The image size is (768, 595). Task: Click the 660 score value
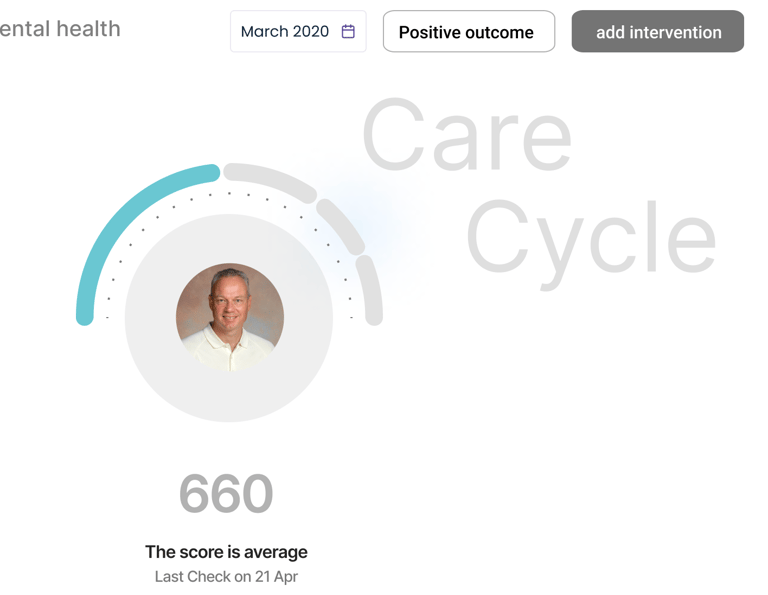coord(226,493)
